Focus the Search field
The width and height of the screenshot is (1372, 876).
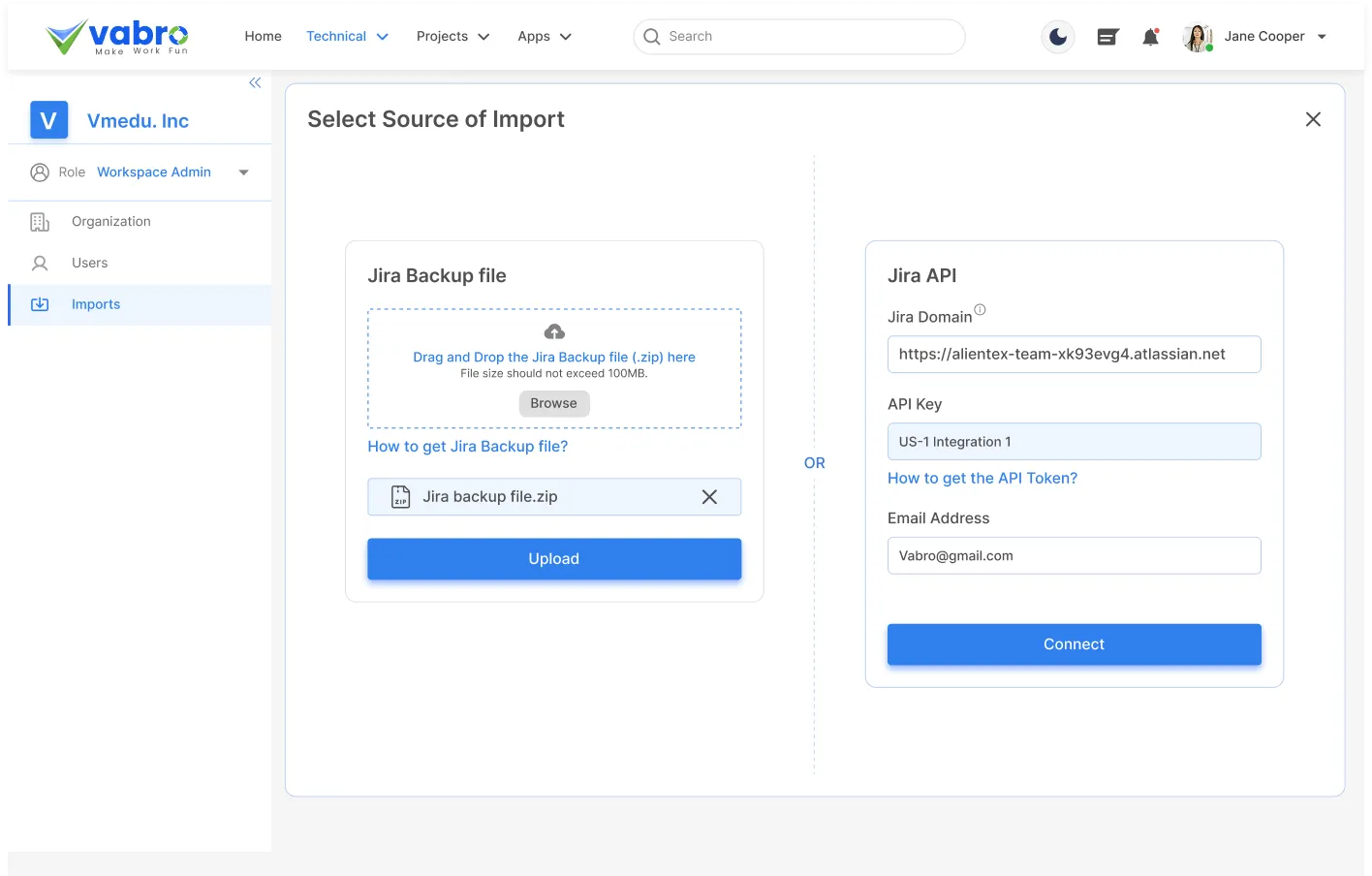799,37
